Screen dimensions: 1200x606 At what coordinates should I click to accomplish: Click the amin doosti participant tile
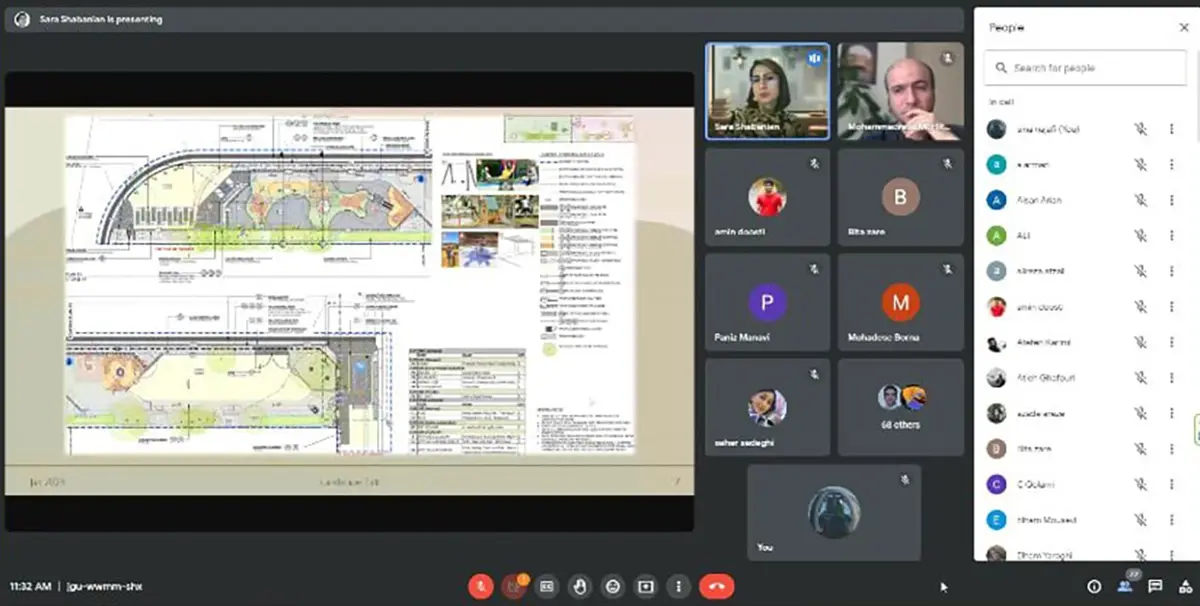tap(767, 197)
